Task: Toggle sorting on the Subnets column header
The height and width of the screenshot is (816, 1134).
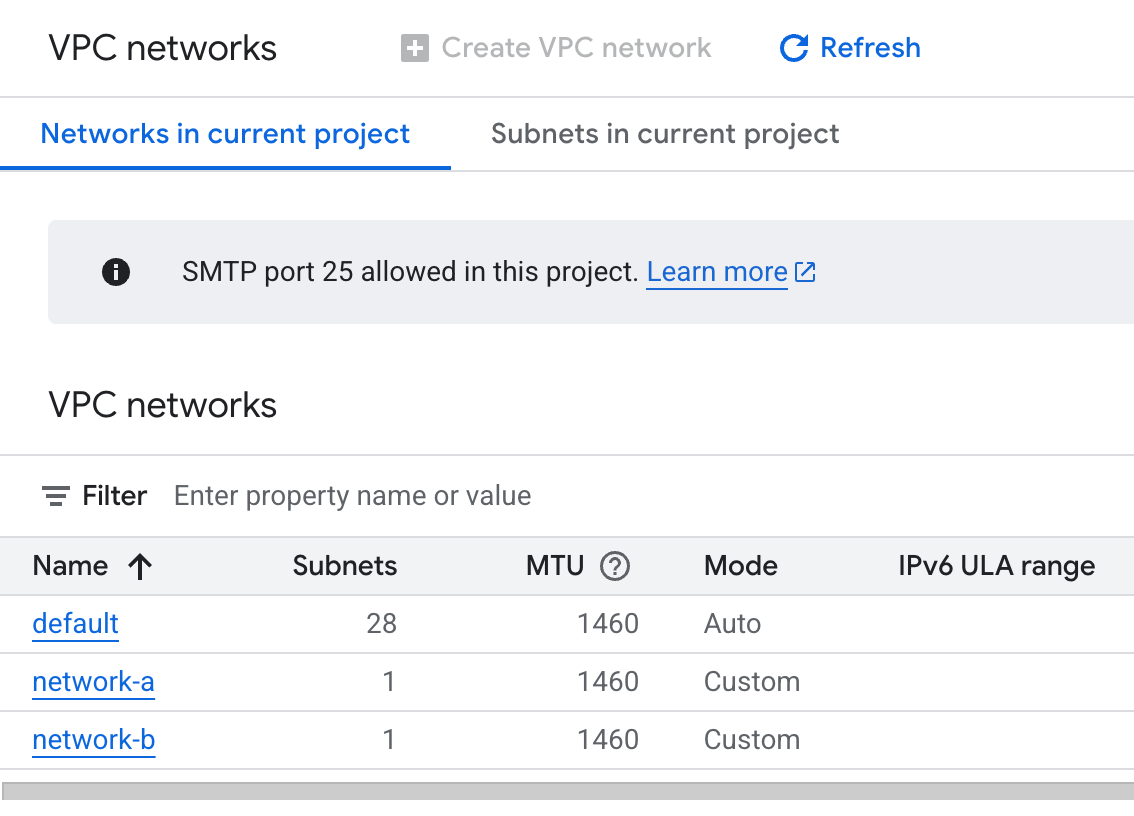Action: coord(344,566)
